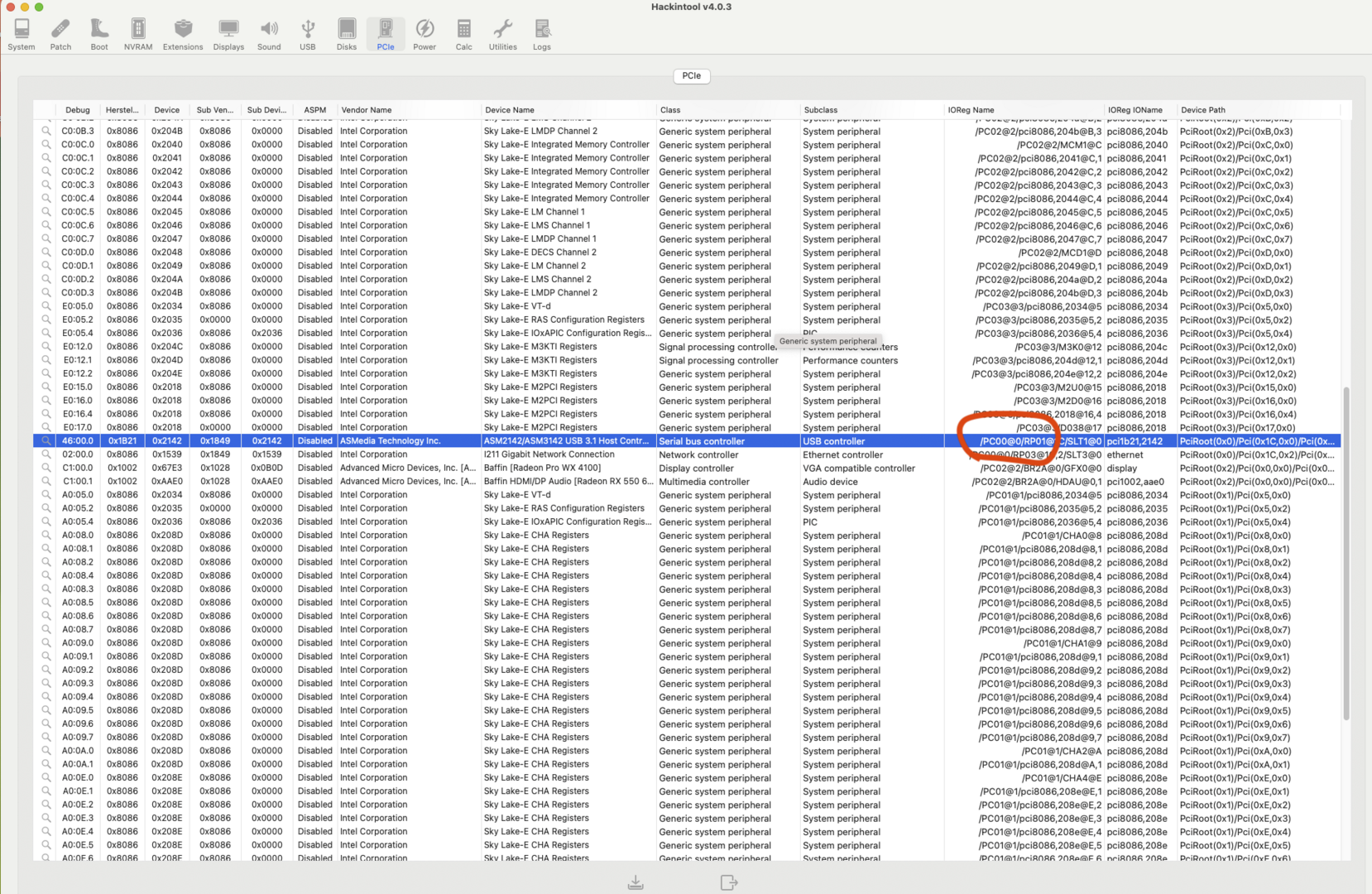Click the 0x67E3 device ID cell

tap(166, 468)
